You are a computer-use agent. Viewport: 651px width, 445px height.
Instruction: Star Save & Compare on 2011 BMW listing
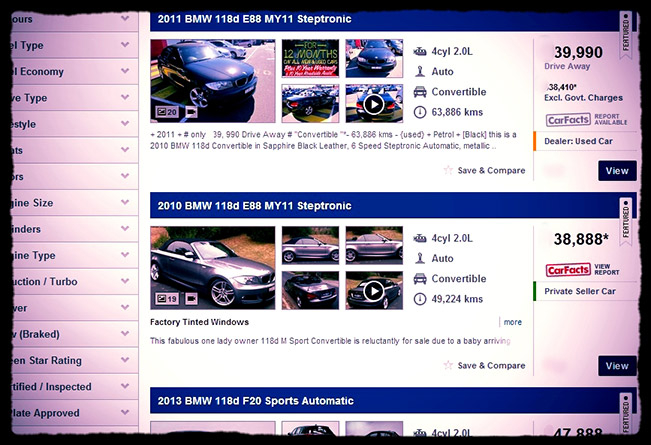(x=448, y=170)
